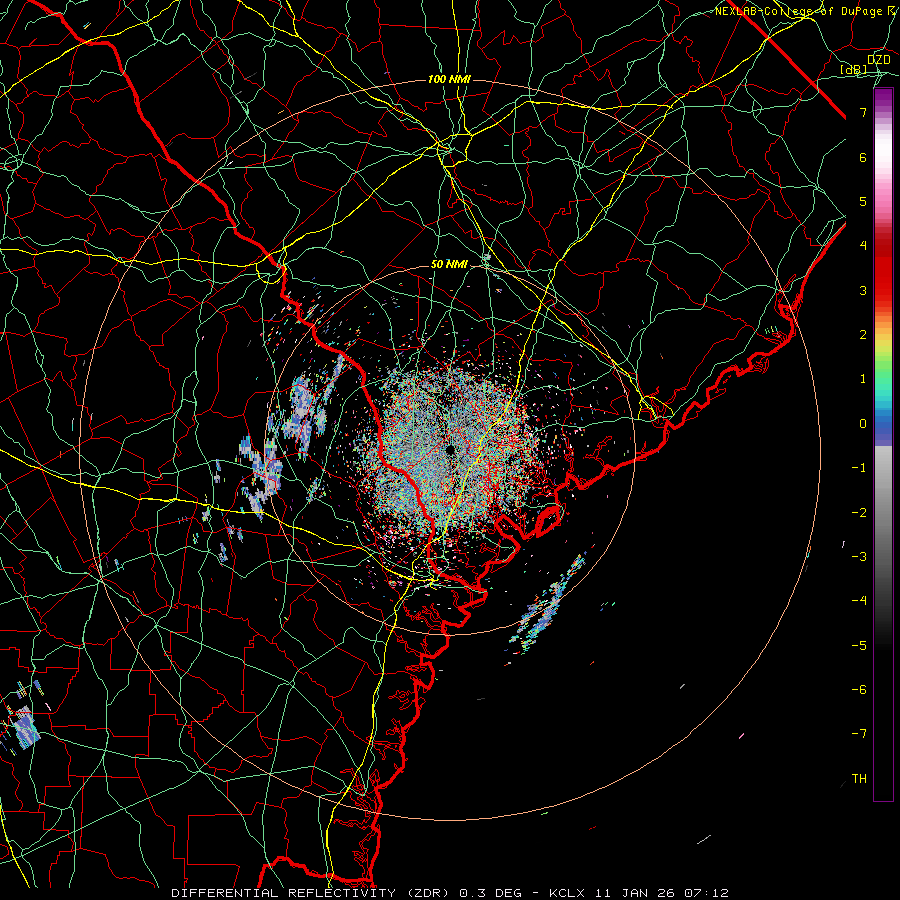Click the scale value "0" on legend
This screenshot has height=900, width=900.
coord(863,424)
